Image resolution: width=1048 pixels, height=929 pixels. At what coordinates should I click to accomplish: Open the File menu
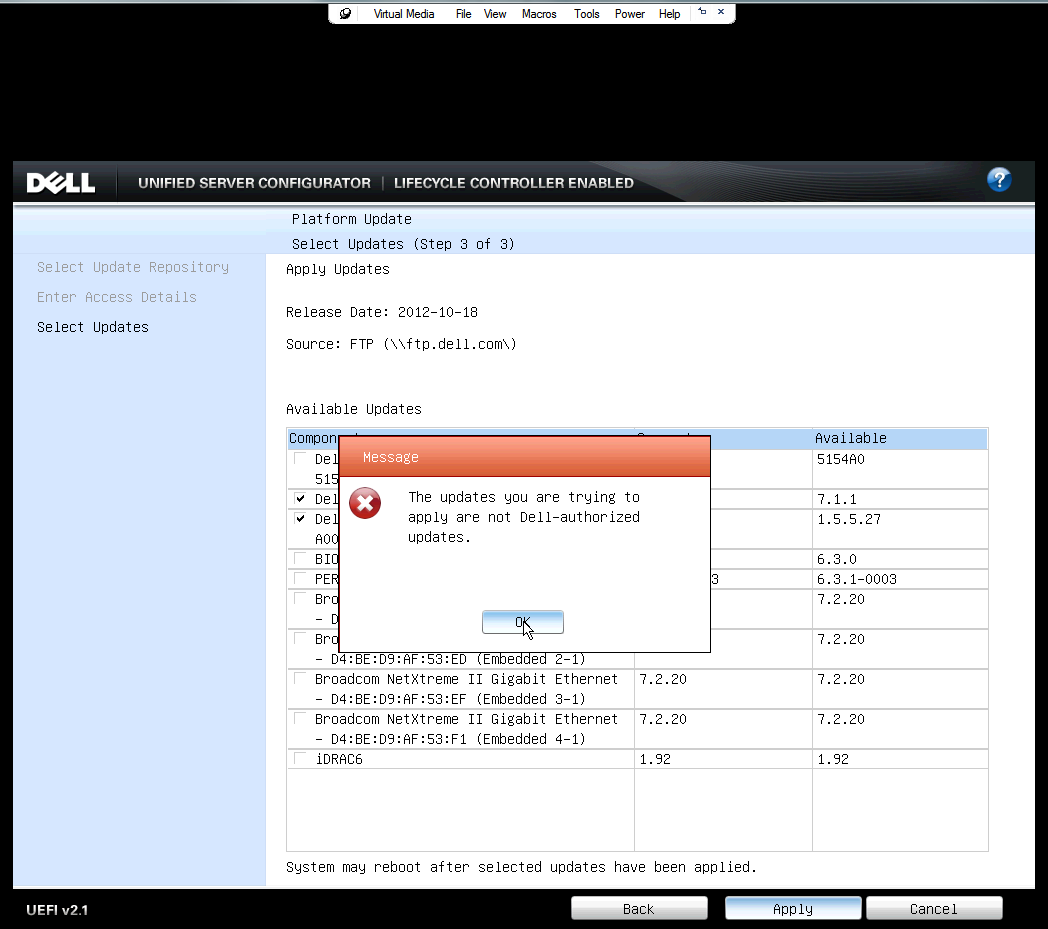(x=463, y=13)
